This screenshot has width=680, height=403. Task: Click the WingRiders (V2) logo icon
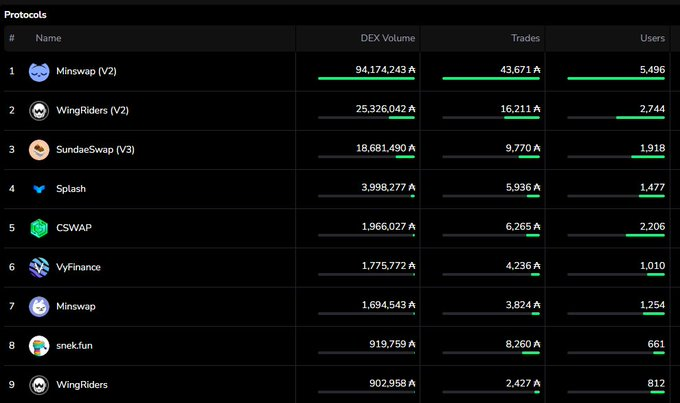click(x=39, y=111)
